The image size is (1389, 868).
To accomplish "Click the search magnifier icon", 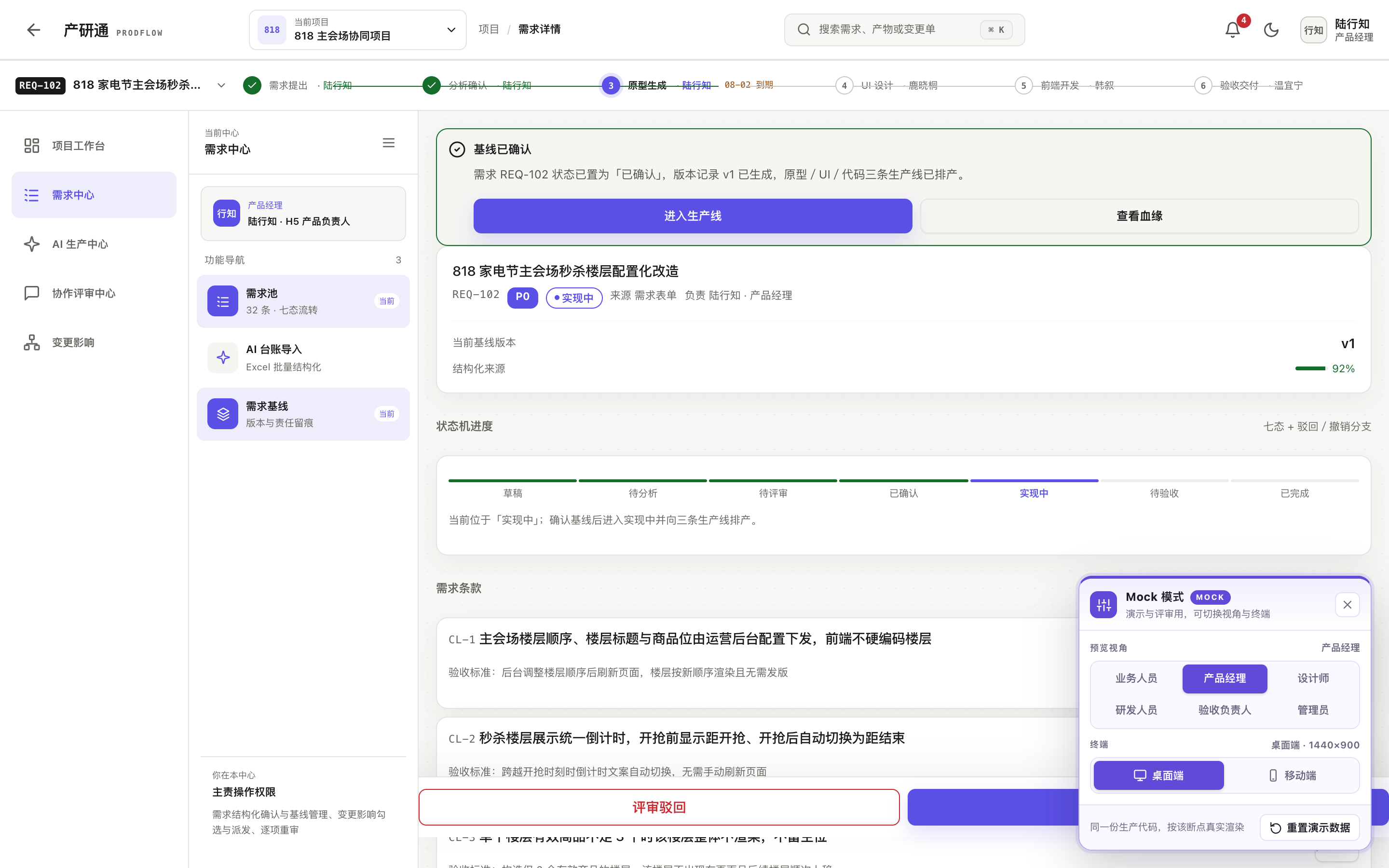I will point(804,29).
